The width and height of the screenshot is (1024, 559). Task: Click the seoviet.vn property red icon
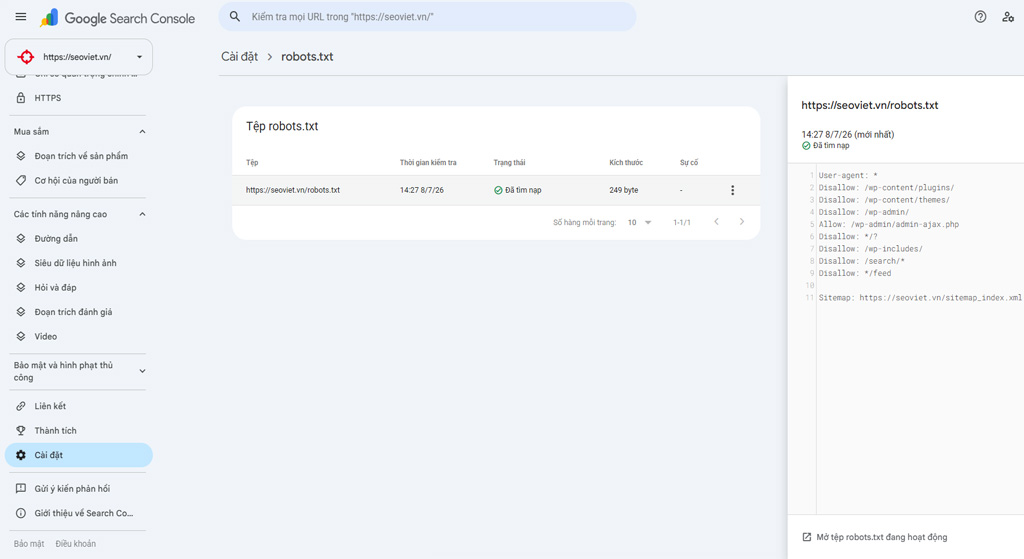[x=26, y=57]
